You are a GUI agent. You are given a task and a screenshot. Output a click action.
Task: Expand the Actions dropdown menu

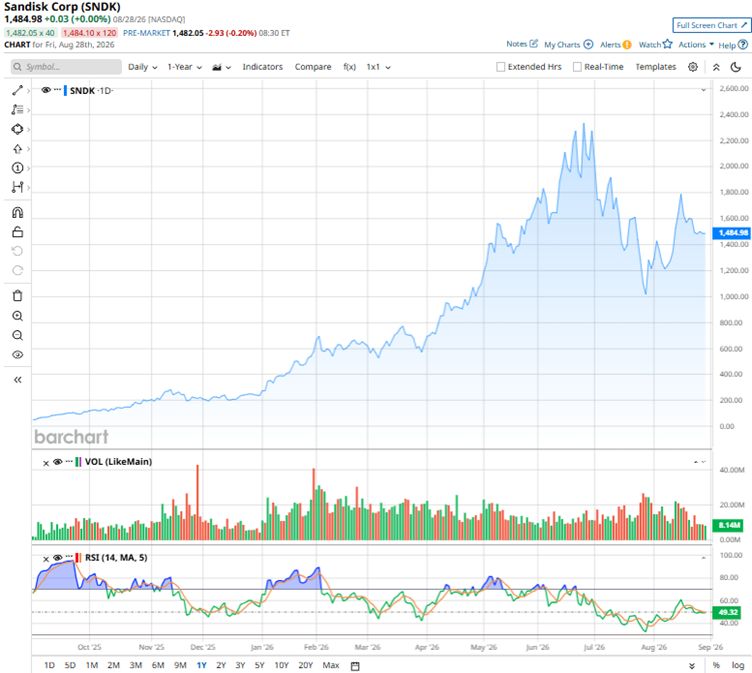coord(696,44)
